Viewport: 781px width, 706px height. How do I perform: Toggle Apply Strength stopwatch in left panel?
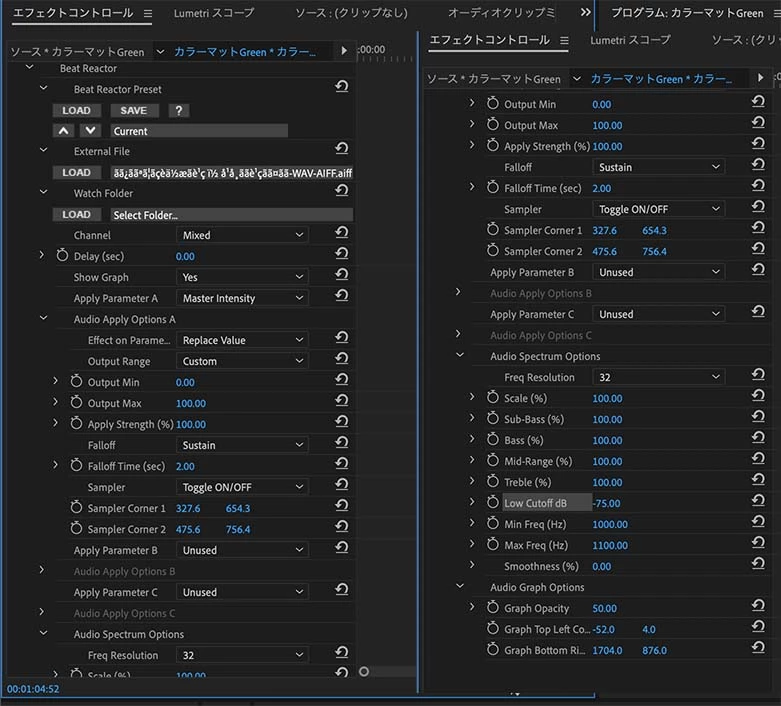pos(76,424)
